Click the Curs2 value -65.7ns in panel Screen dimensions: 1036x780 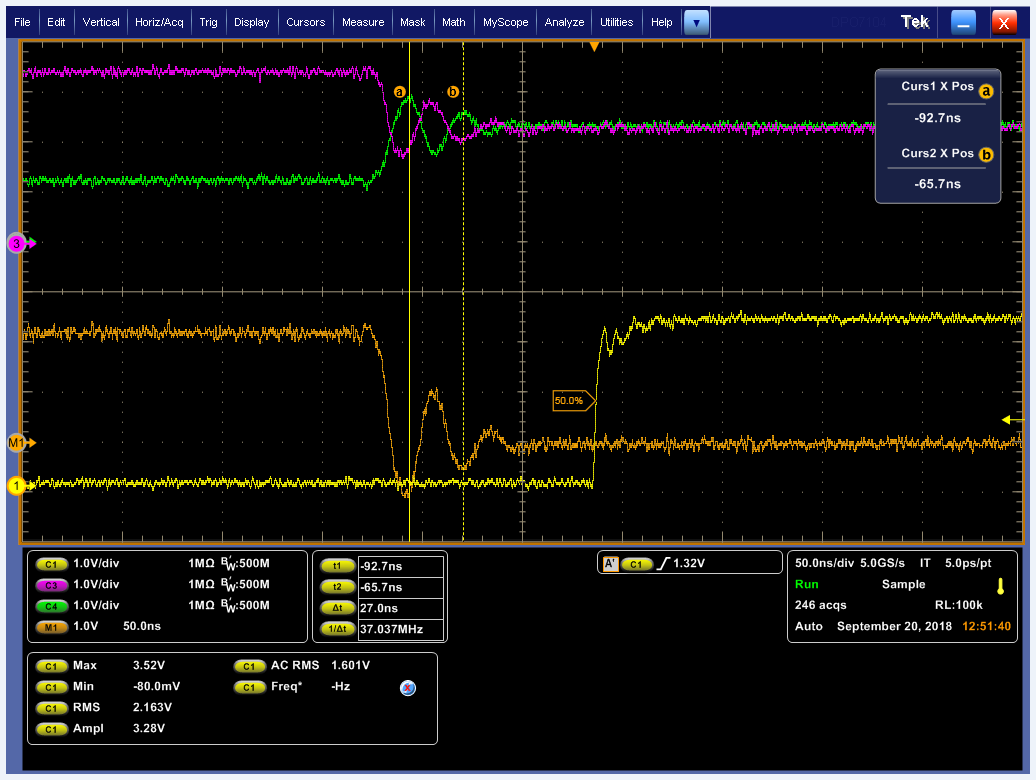pos(937,184)
